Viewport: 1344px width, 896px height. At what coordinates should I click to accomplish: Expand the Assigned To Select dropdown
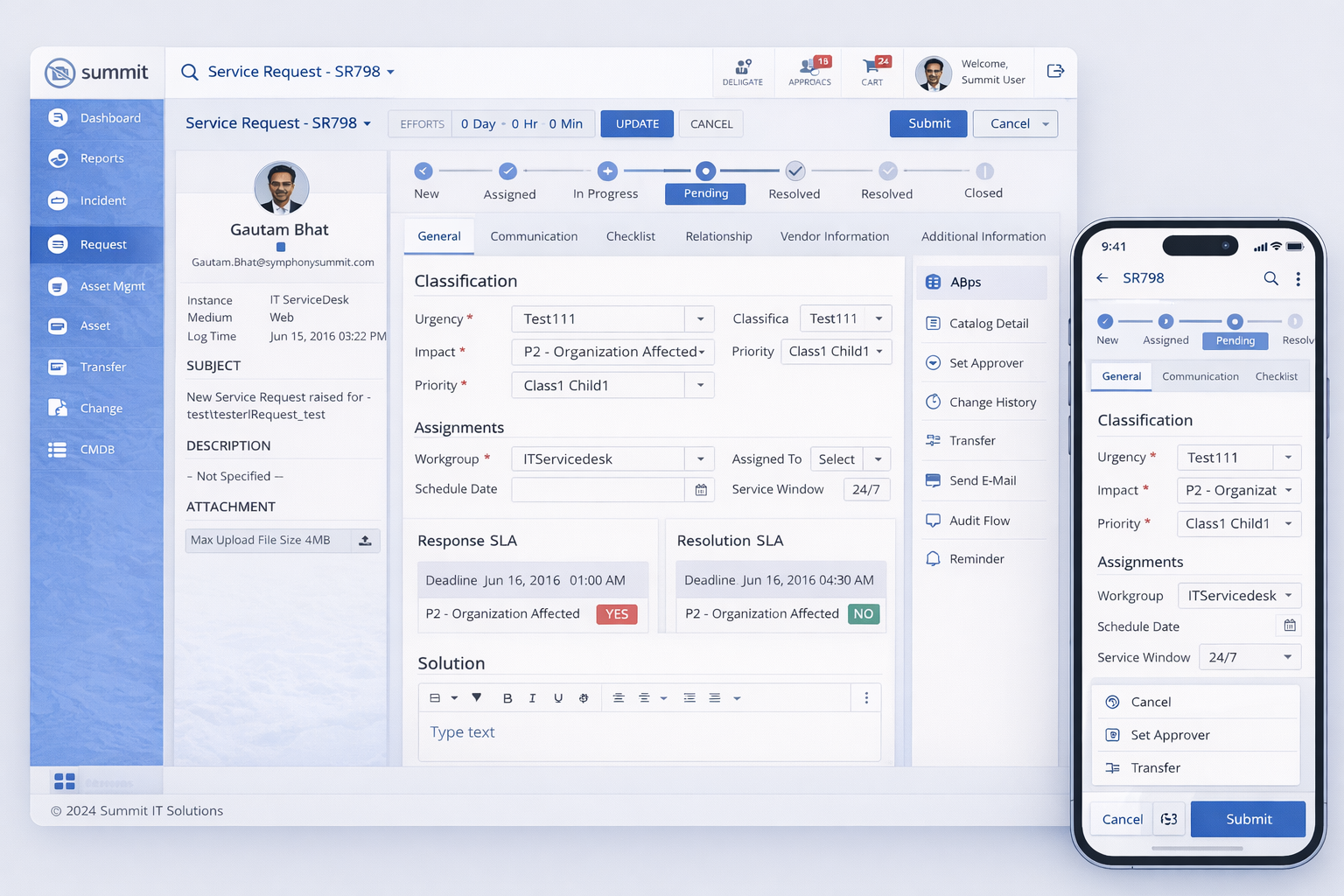(x=878, y=459)
